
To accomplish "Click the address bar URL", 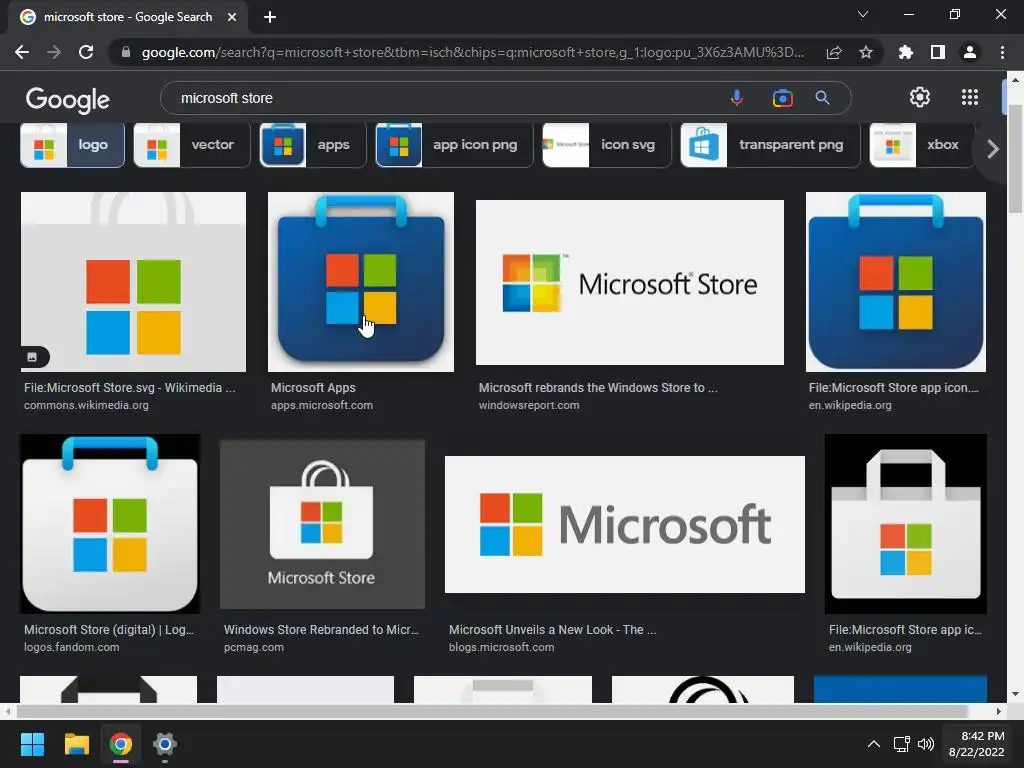I will (x=473, y=52).
